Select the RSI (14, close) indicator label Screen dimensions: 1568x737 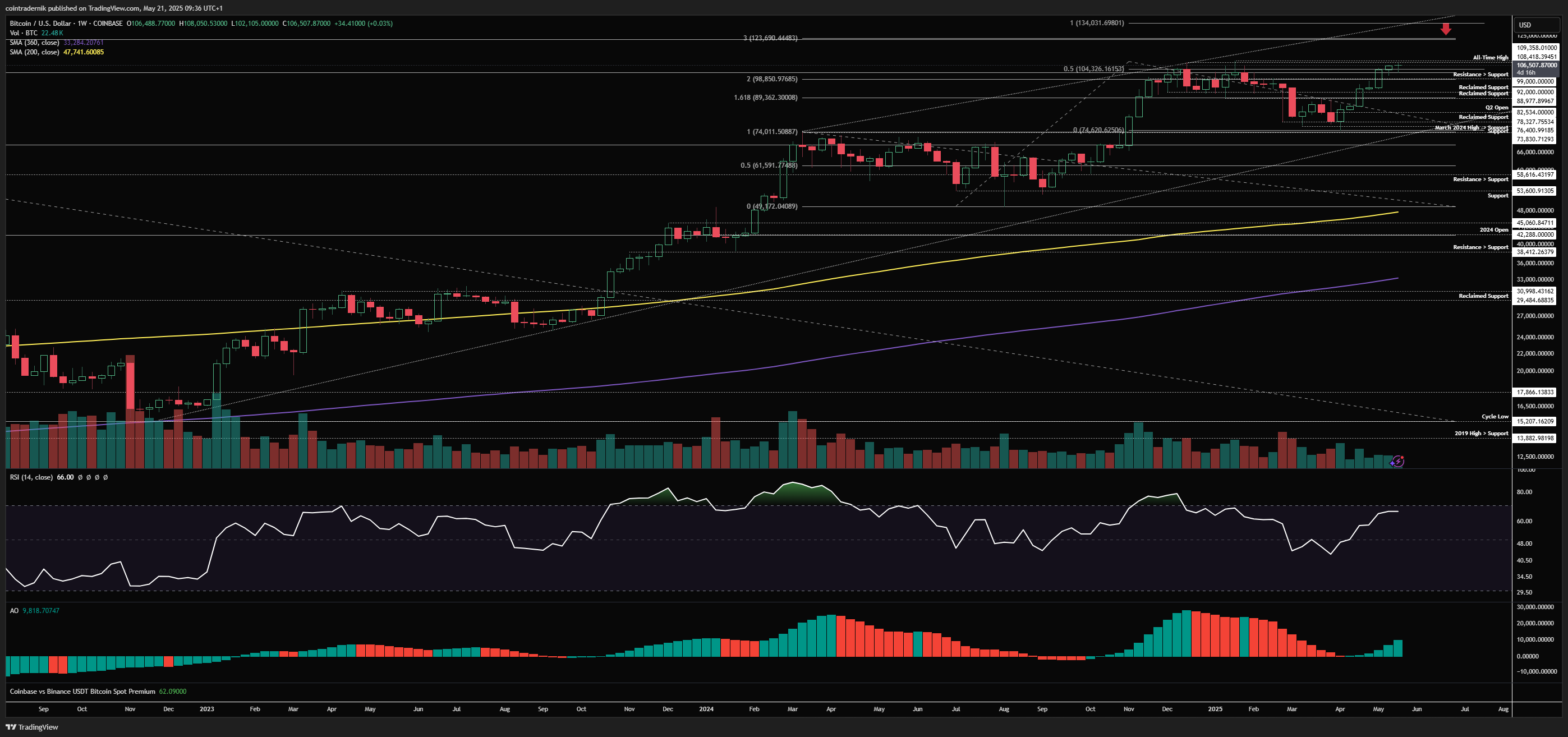pyautogui.click(x=31, y=477)
